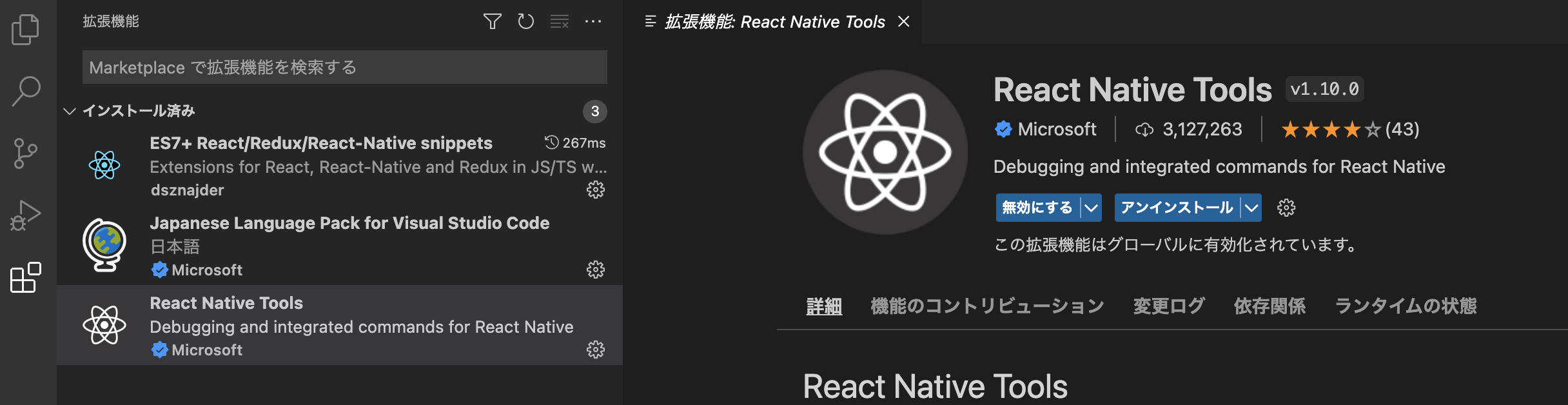1568x405 pixels.
Task: Switch to the 変更ログ tab
Action: pos(1169,306)
